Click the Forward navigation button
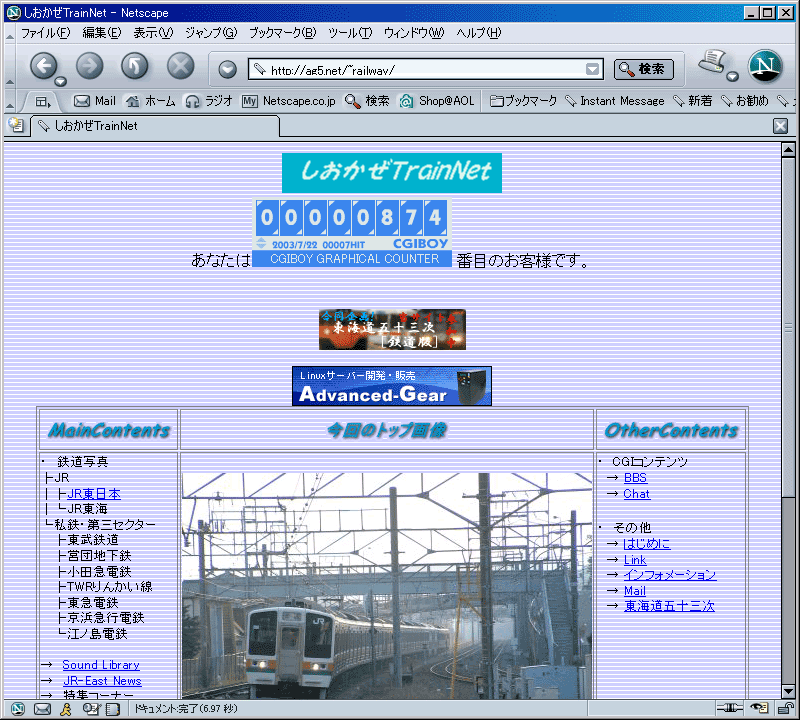This screenshot has width=800, height=720. [90, 66]
